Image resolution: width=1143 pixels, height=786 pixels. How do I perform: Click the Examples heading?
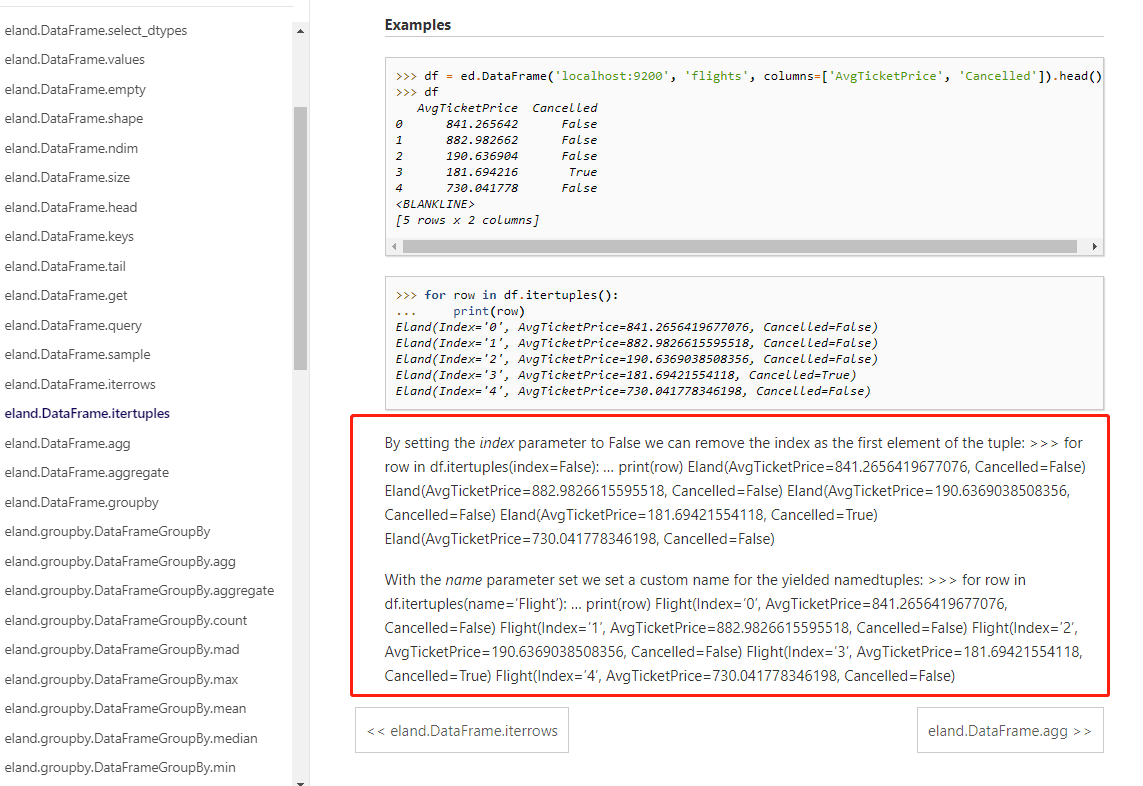418,25
